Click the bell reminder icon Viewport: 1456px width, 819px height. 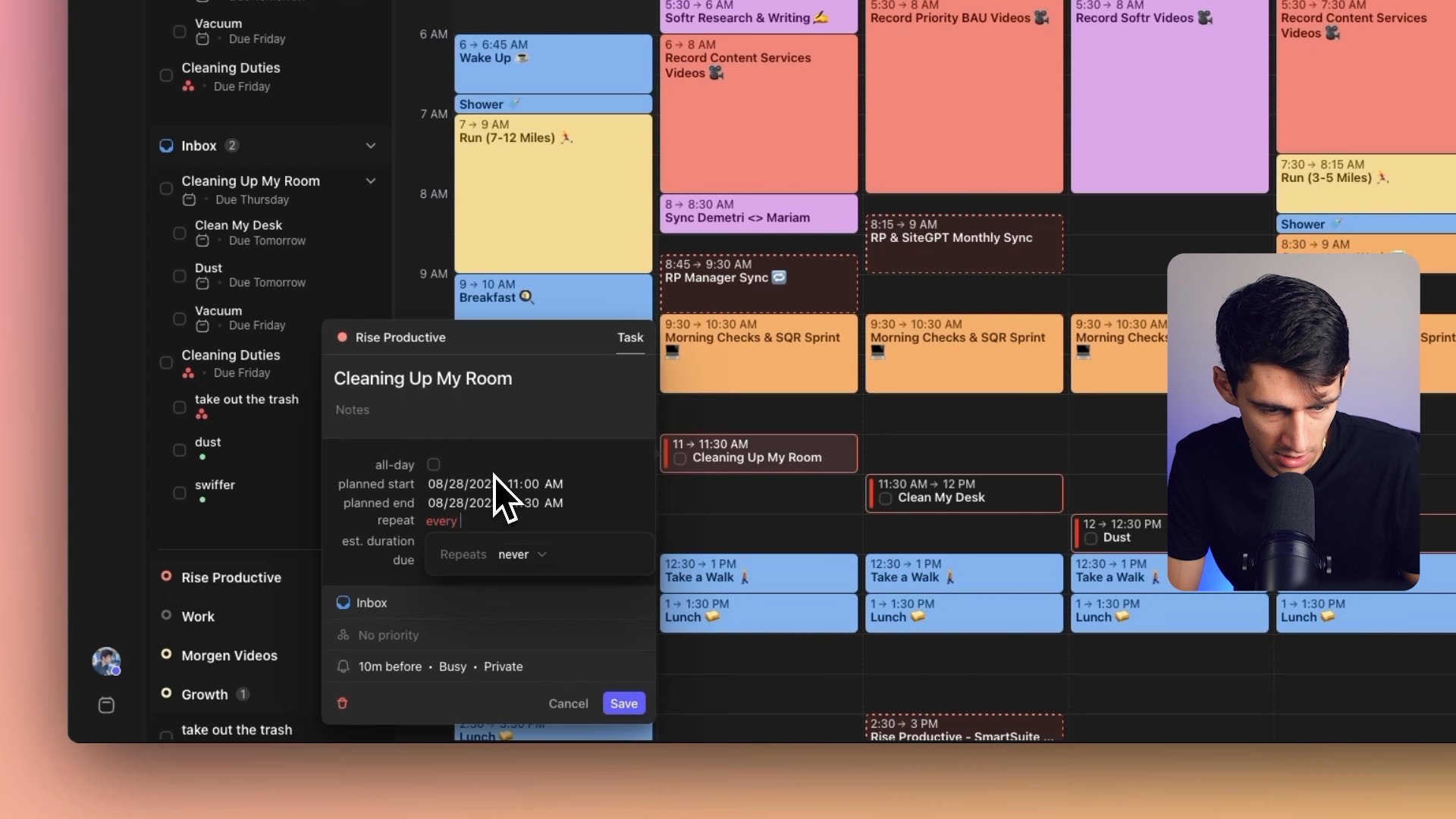(343, 667)
